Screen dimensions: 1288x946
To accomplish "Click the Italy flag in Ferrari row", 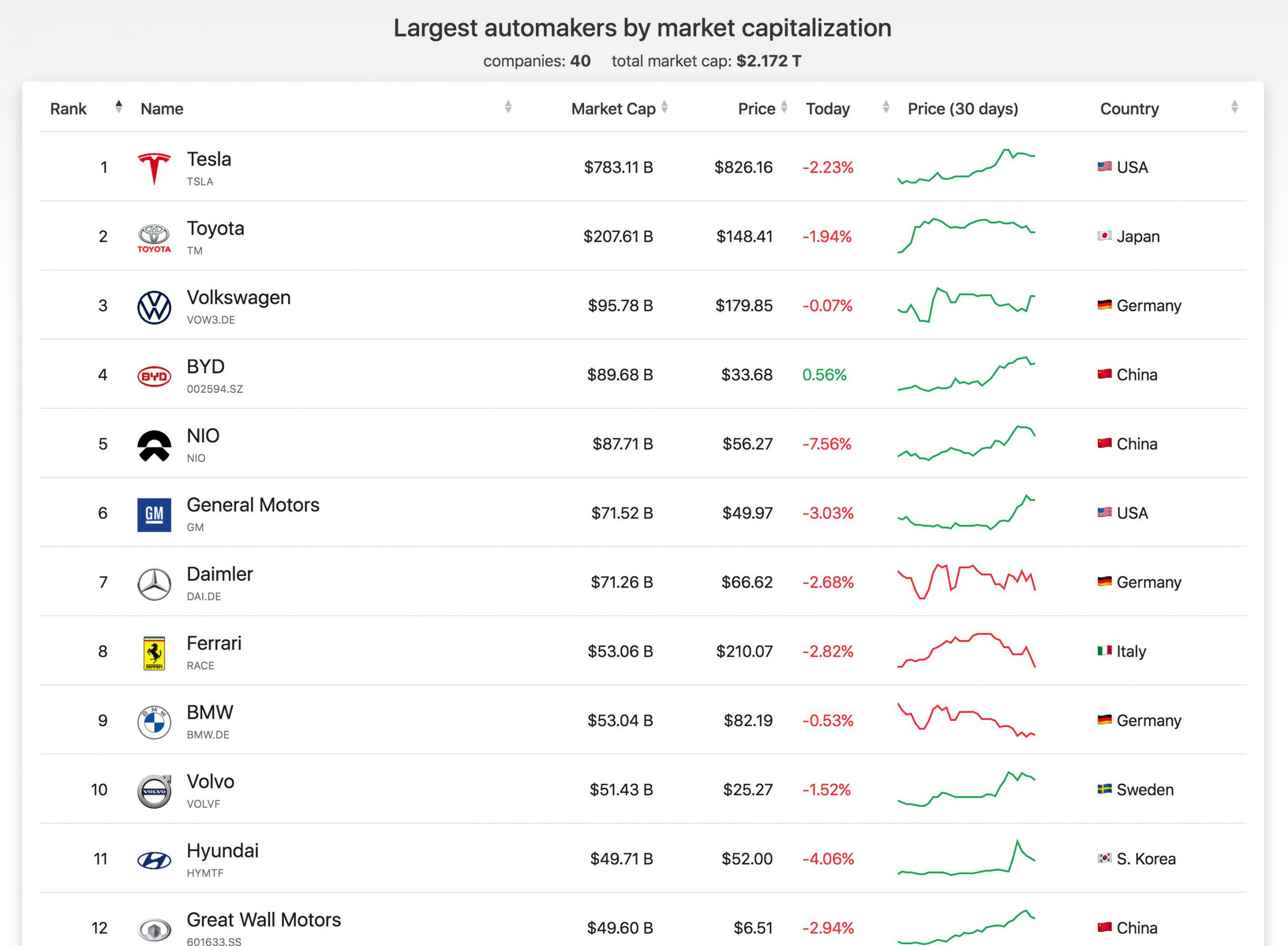I will [x=1104, y=651].
